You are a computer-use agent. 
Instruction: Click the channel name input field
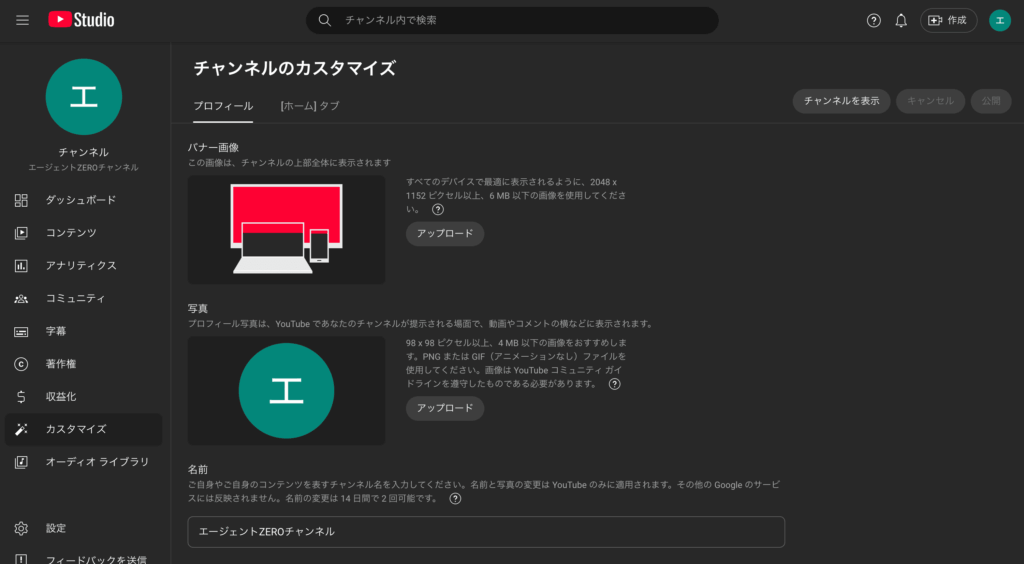coord(486,532)
